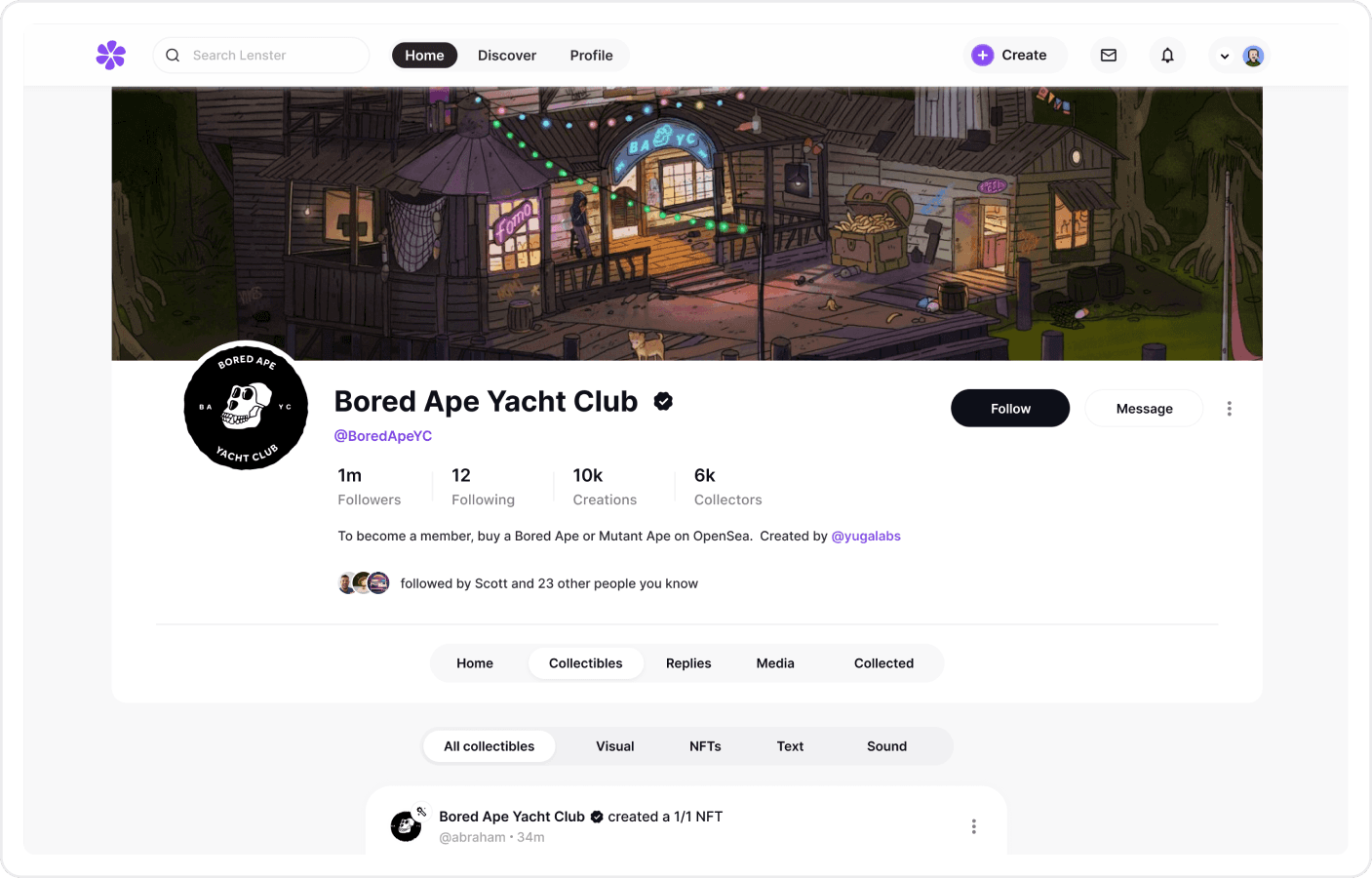Click the purple plus Create icon

tap(983, 55)
